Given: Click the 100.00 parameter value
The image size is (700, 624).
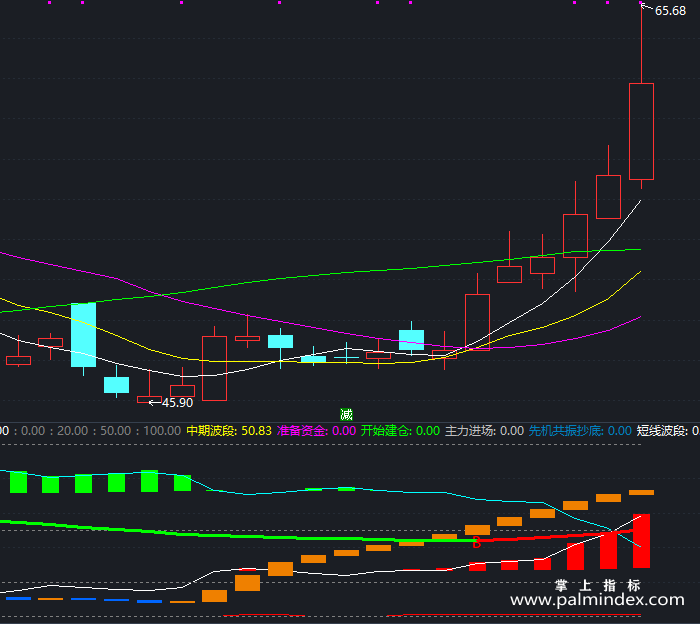Looking at the screenshot, I should tap(162, 431).
